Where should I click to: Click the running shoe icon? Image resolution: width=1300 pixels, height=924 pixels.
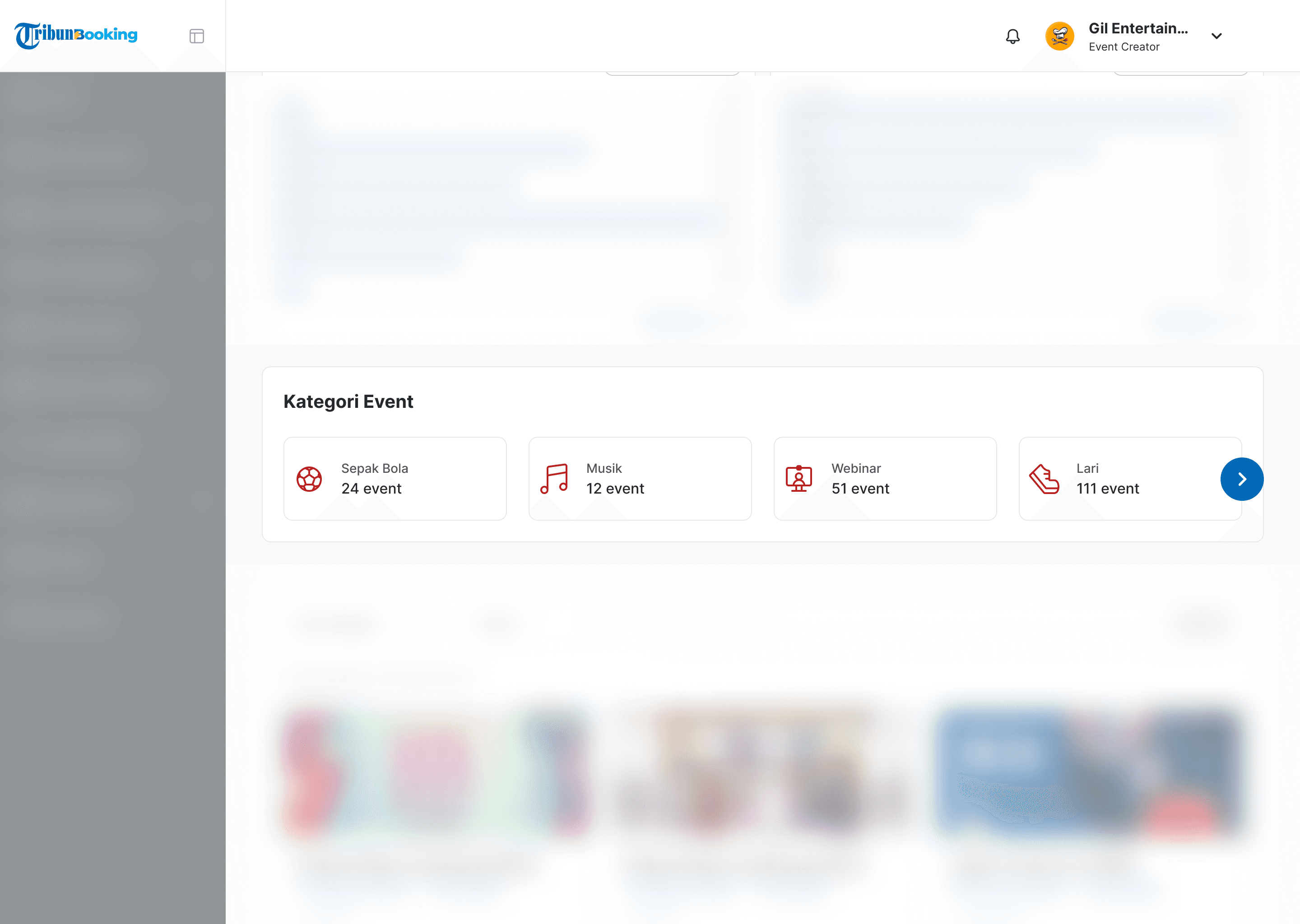pyautogui.click(x=1044, y=479)
